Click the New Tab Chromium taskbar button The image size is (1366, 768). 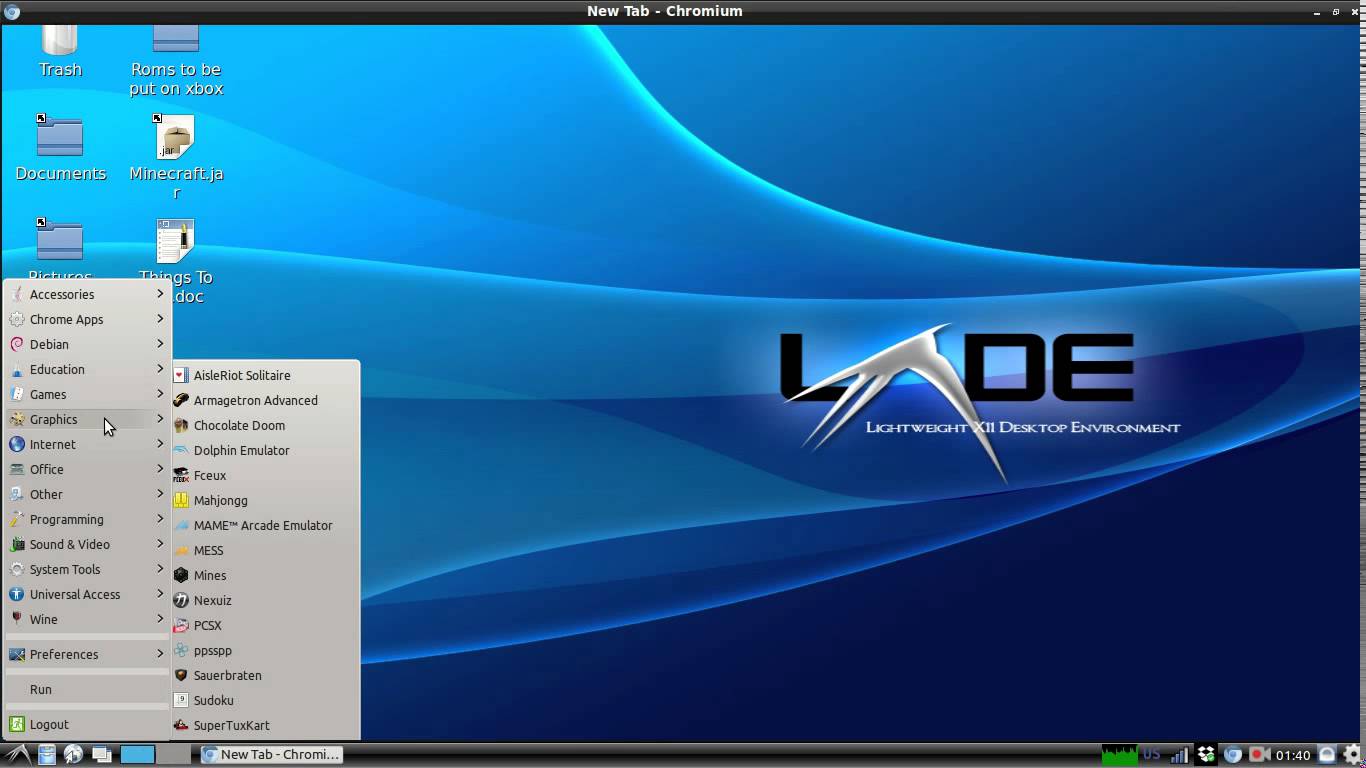(x=271, y=755)
